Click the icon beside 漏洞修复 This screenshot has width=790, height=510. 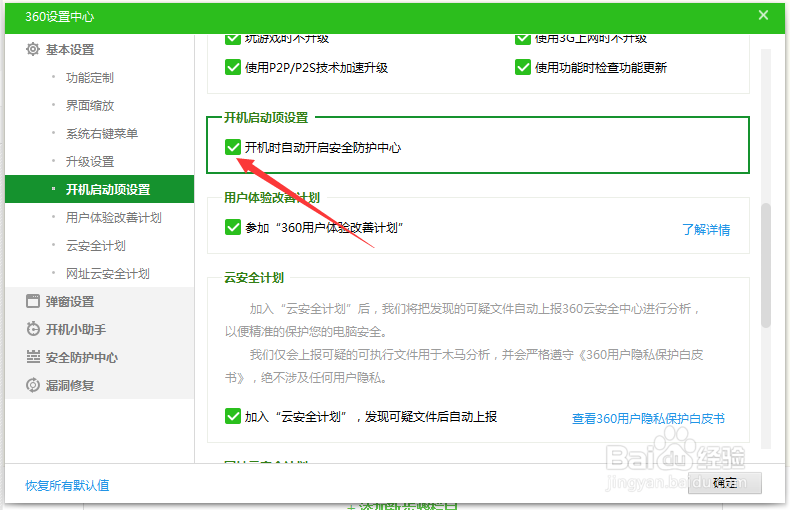coord(33,385)
